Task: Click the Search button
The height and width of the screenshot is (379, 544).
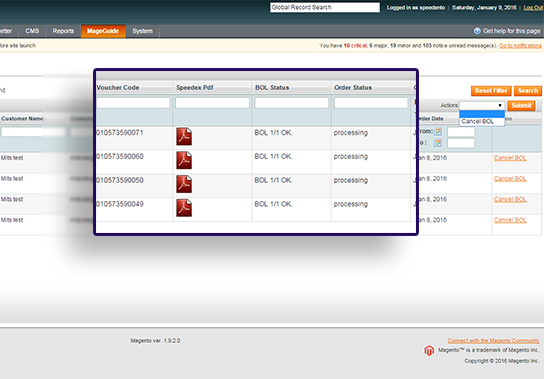Action: (x=528, y=91)
